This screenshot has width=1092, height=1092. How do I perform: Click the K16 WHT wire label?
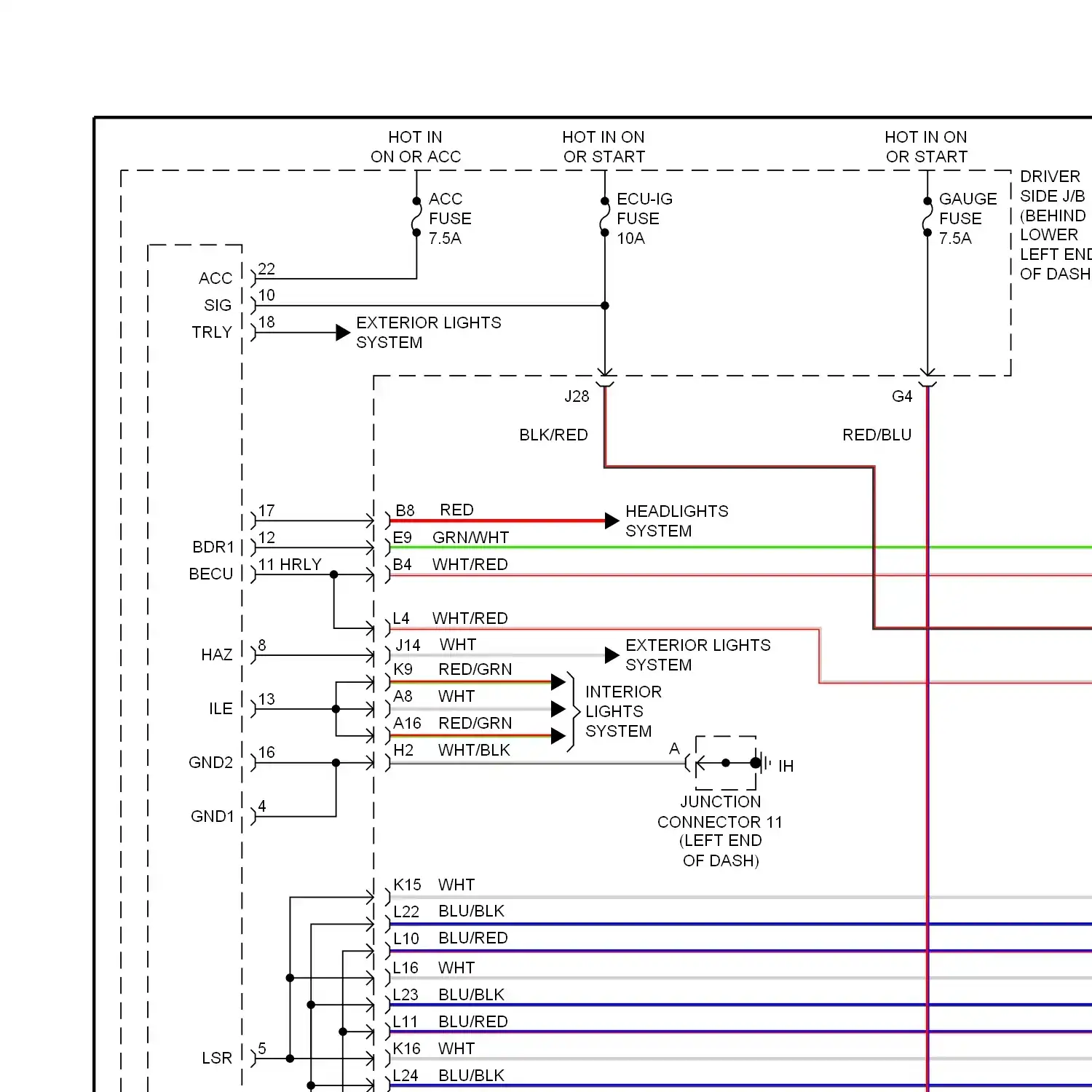(x=434, y=1048)
